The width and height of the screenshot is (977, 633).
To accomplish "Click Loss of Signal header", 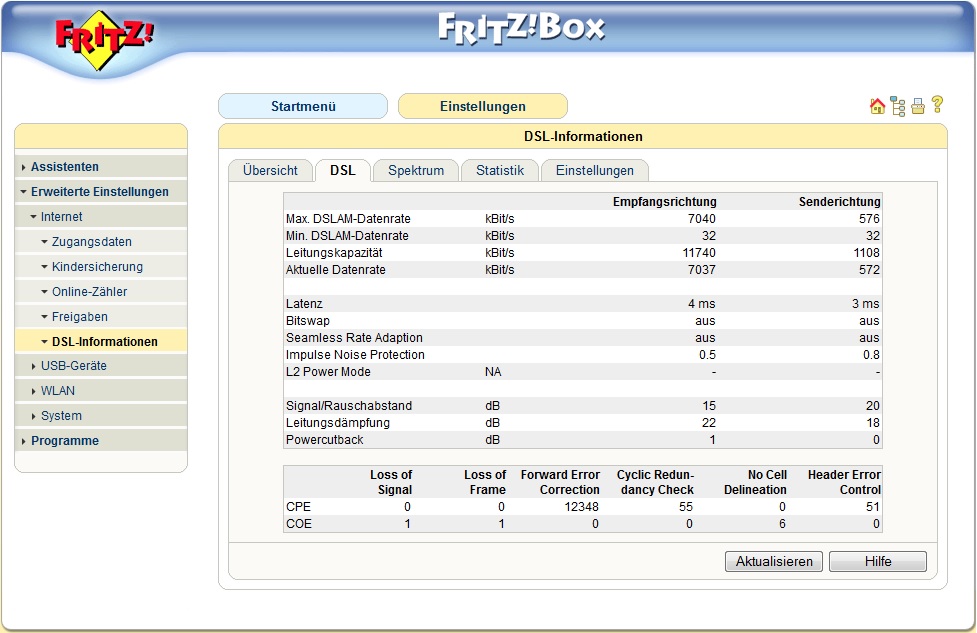I will [x=391, y=482].
